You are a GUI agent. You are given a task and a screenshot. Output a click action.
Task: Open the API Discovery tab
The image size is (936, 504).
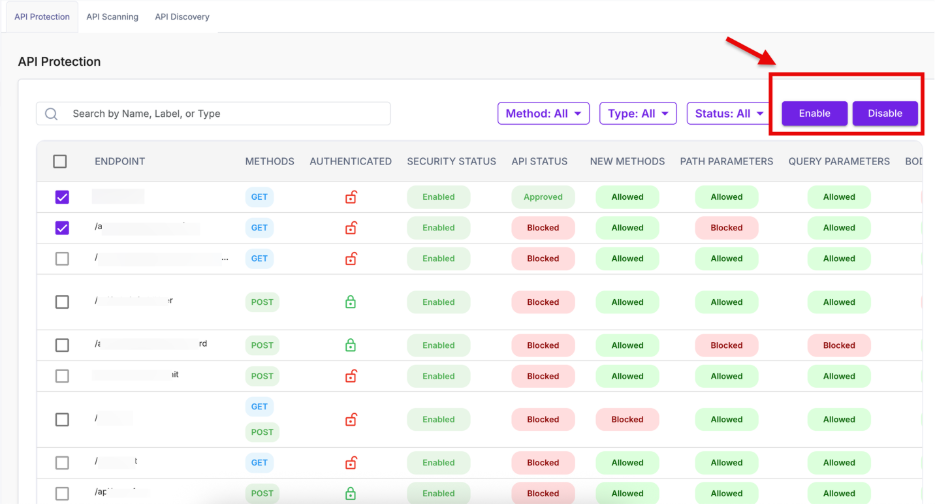182,17
